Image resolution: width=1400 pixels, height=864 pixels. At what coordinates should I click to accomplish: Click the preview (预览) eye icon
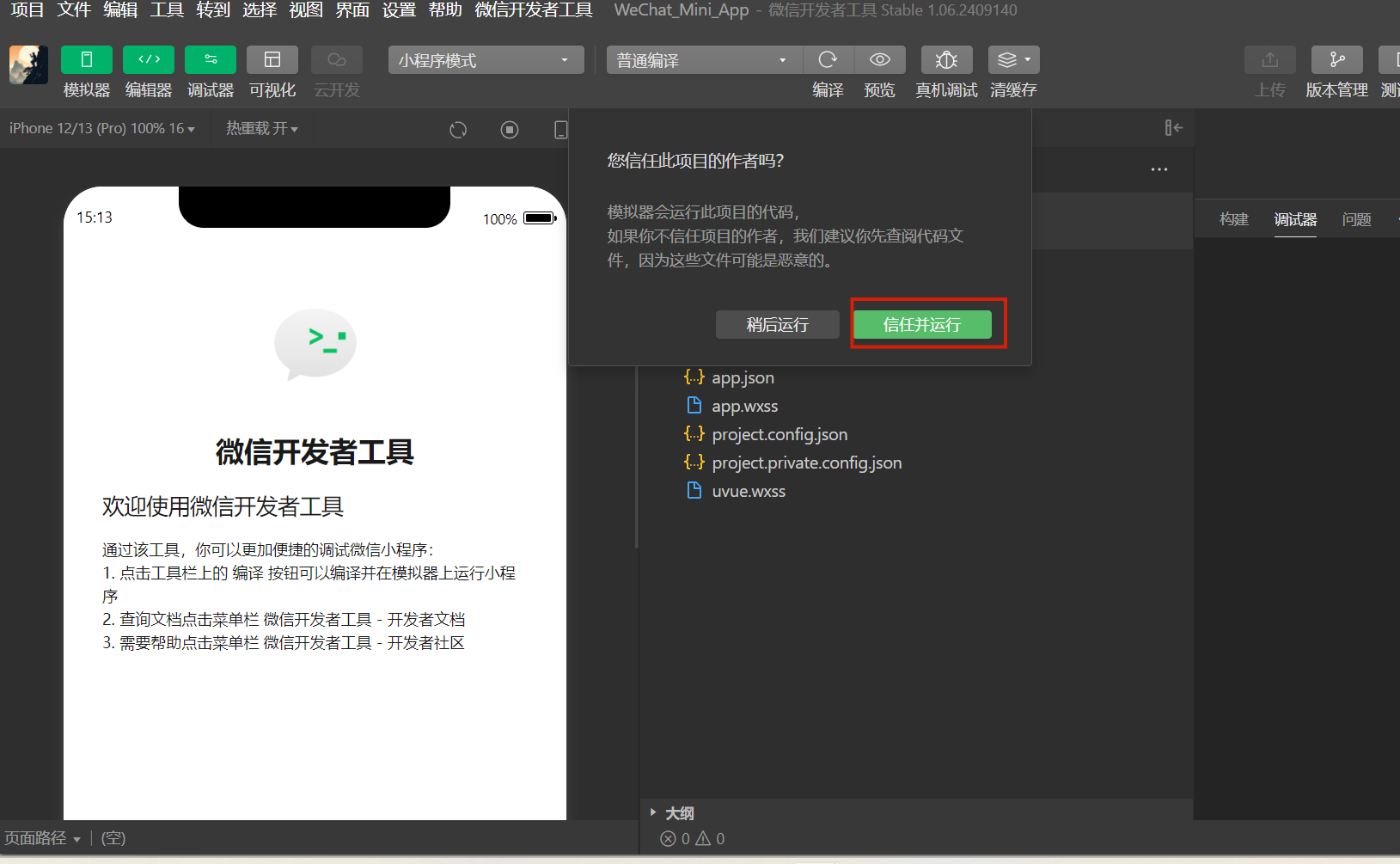pyautogui.click(x=879, y=60)
